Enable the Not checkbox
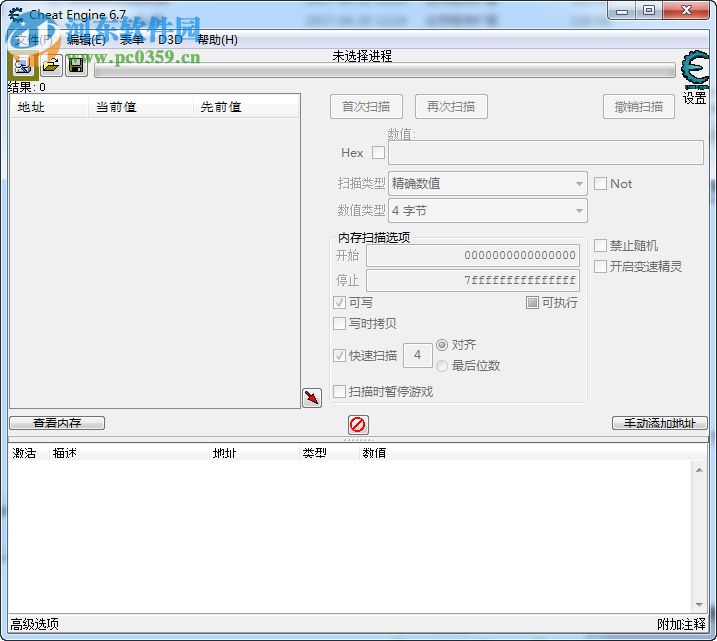This screenshot has height=641, width=717. pyautogui.click(x=600, y=184)
